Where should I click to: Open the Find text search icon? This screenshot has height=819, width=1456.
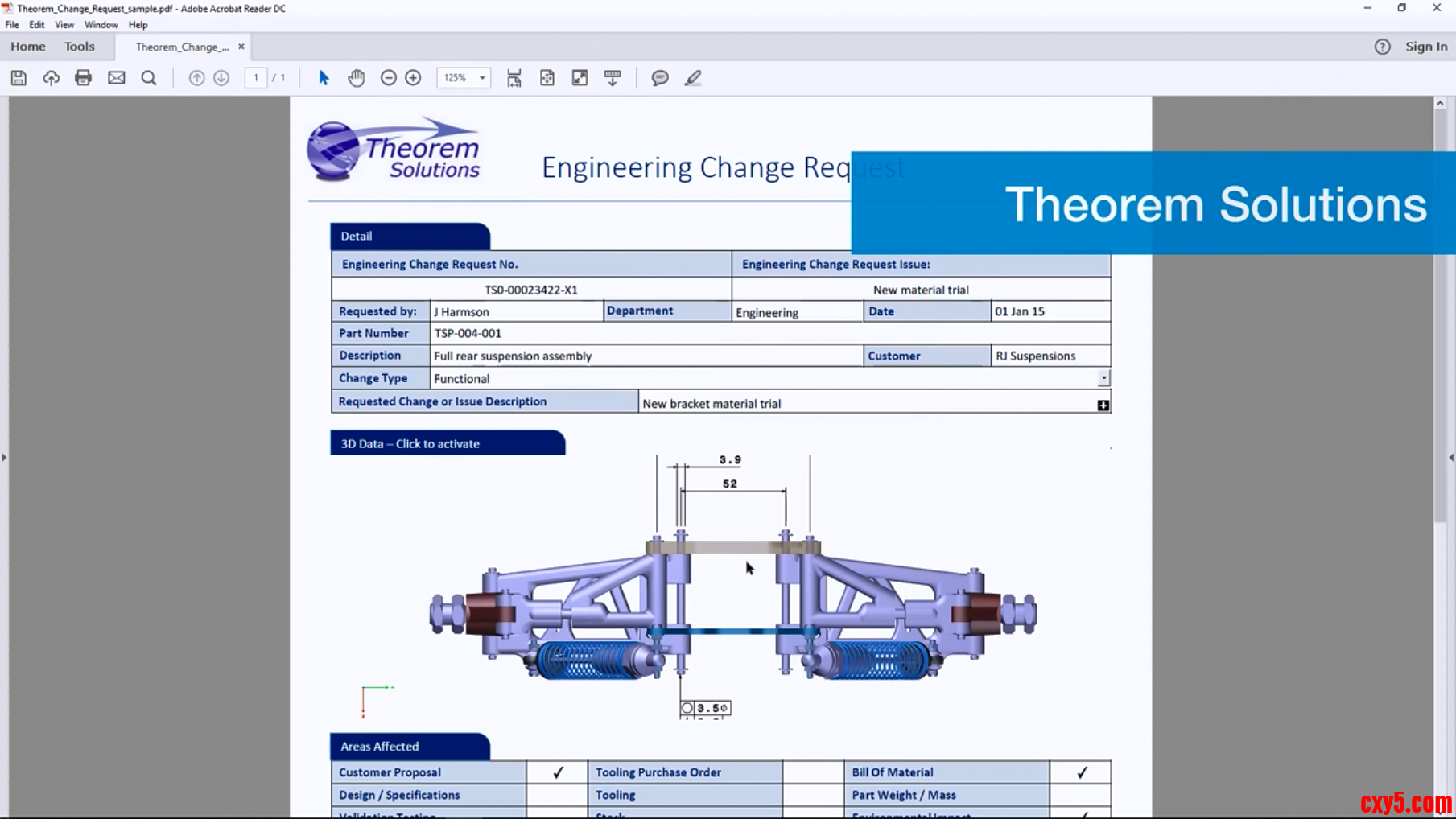point(149,78)
